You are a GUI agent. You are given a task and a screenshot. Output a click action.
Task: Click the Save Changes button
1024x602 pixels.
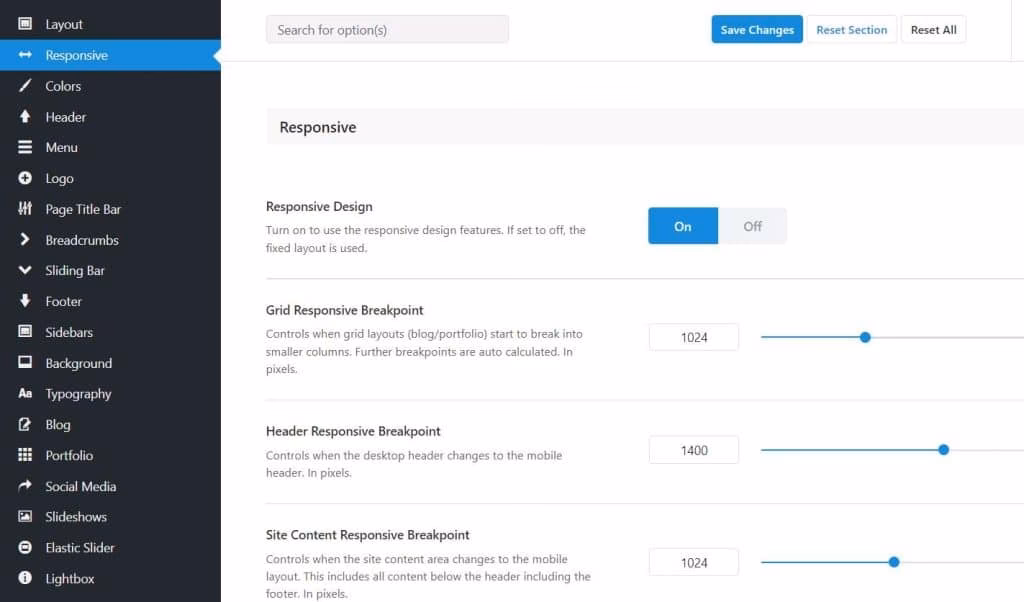click(x=756, y=29)
